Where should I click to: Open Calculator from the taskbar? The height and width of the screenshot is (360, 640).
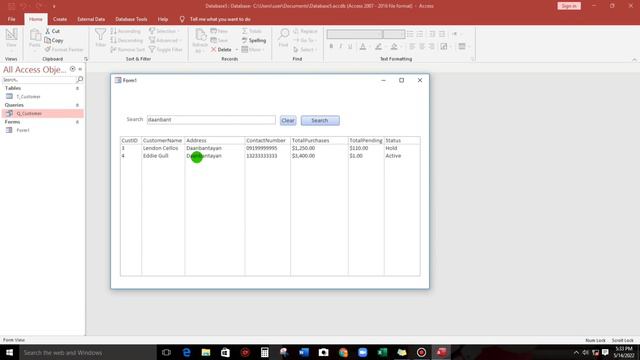(264, 352)
